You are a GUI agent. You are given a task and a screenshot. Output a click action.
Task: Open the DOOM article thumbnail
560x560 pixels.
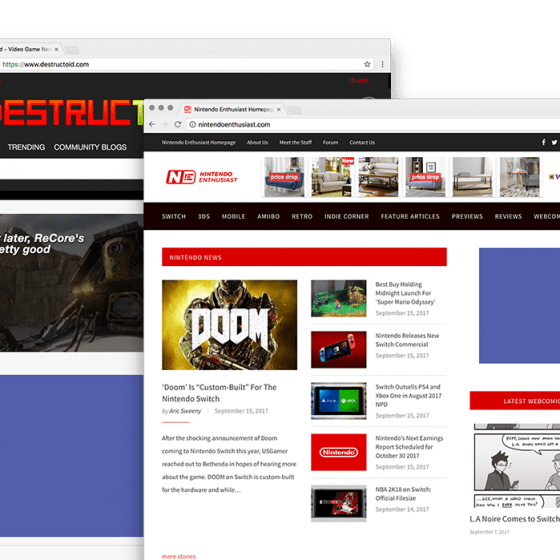229,325
